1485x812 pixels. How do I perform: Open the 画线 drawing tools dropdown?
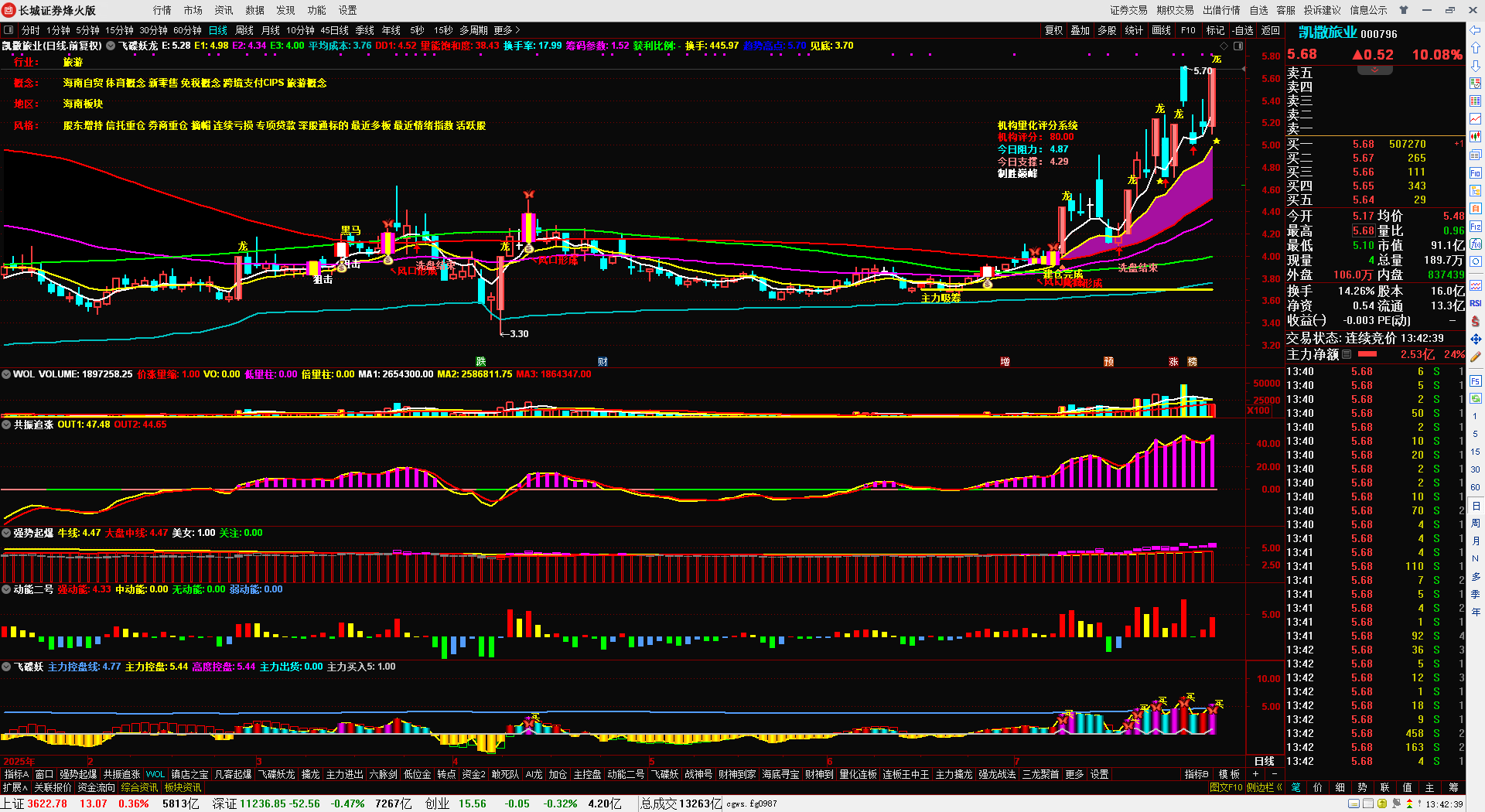[1162, 30]
